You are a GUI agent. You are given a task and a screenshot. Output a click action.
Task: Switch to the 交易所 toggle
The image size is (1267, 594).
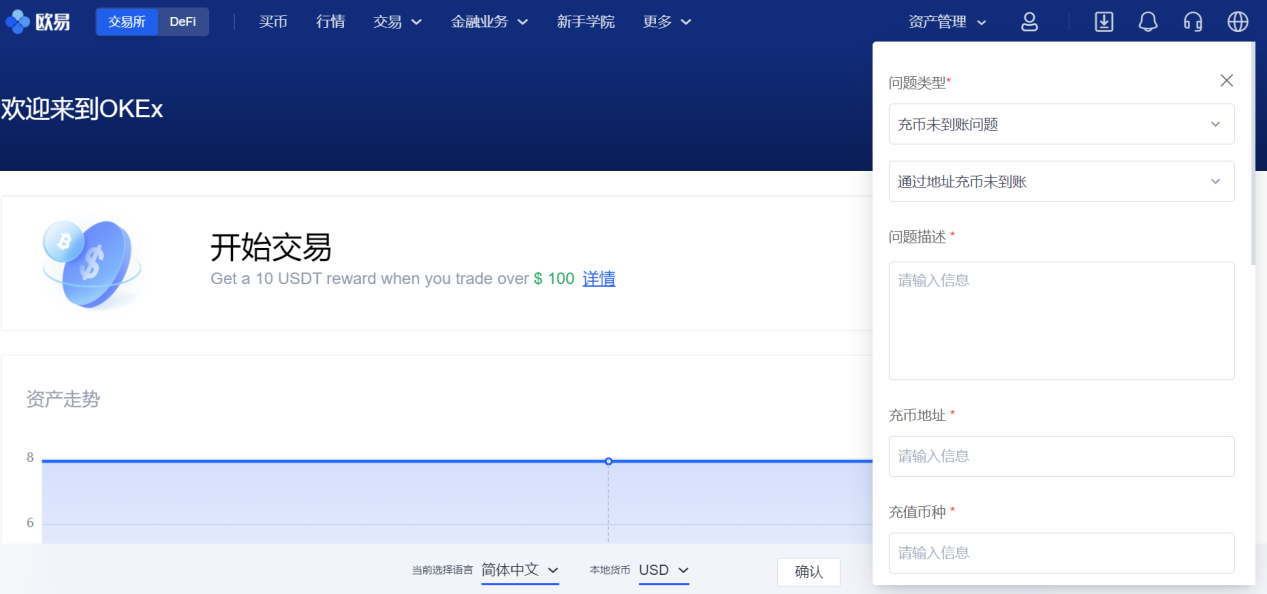127,22
